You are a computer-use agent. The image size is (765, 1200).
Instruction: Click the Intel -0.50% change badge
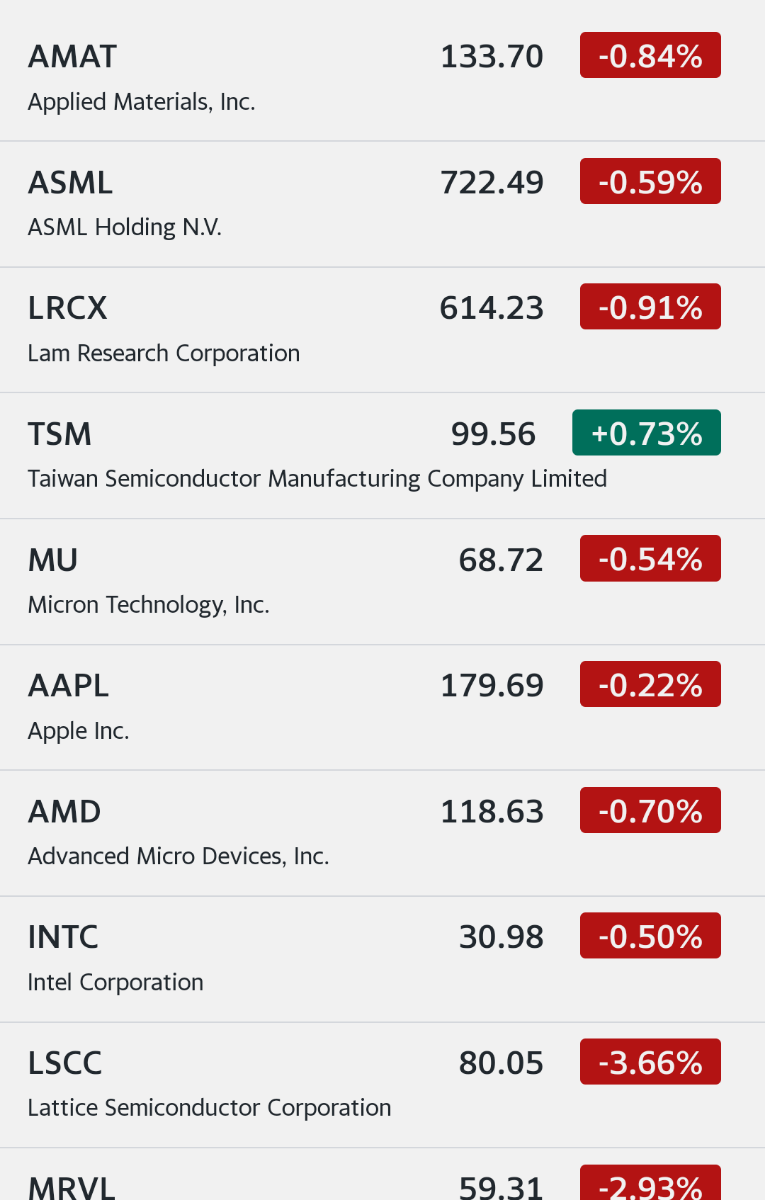click(x=650, y=936)
